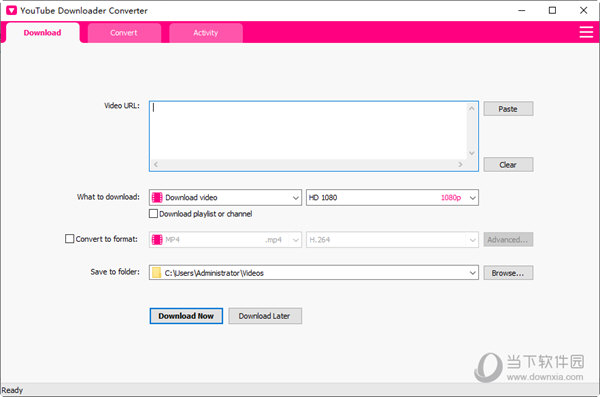Close the YouTube Downloader Converter window

coord(584,10)
